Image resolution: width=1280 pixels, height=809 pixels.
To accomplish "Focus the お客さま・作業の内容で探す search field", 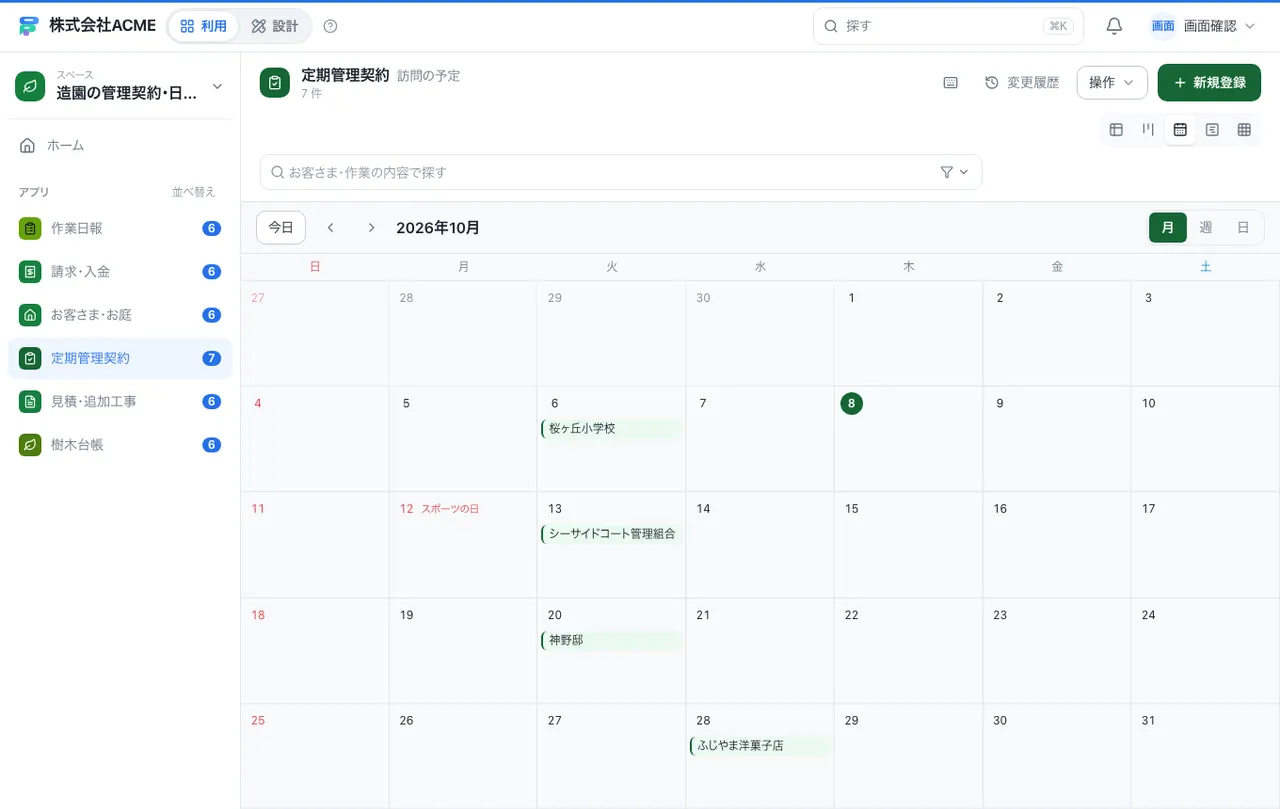I will pyautogui.click(x=621, y=172).
